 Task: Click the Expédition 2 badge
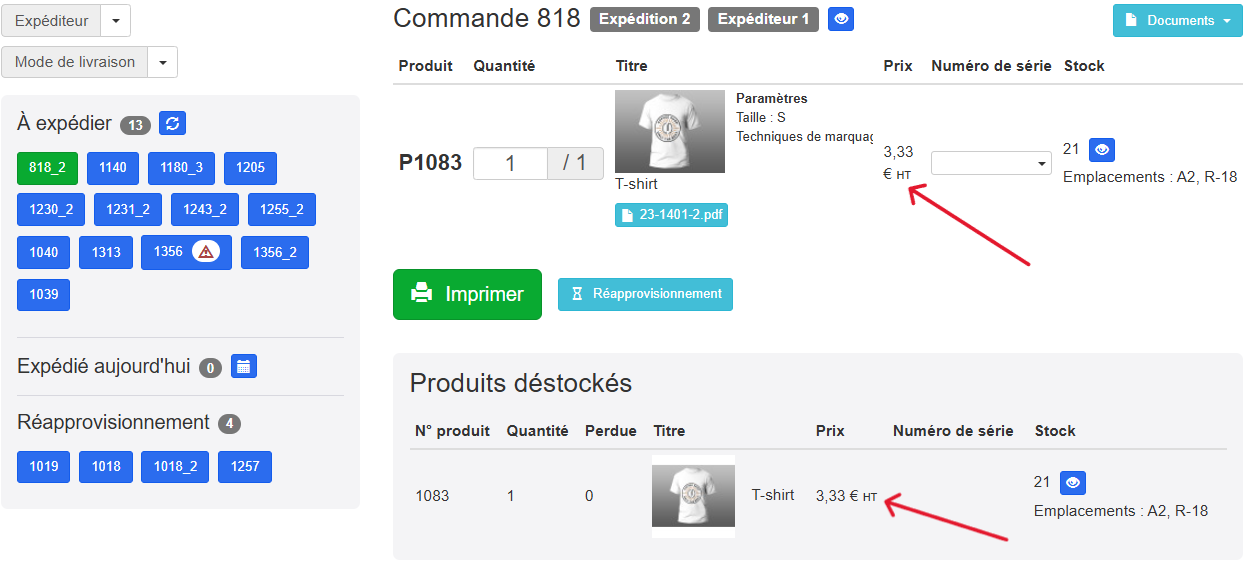[645, 19]
